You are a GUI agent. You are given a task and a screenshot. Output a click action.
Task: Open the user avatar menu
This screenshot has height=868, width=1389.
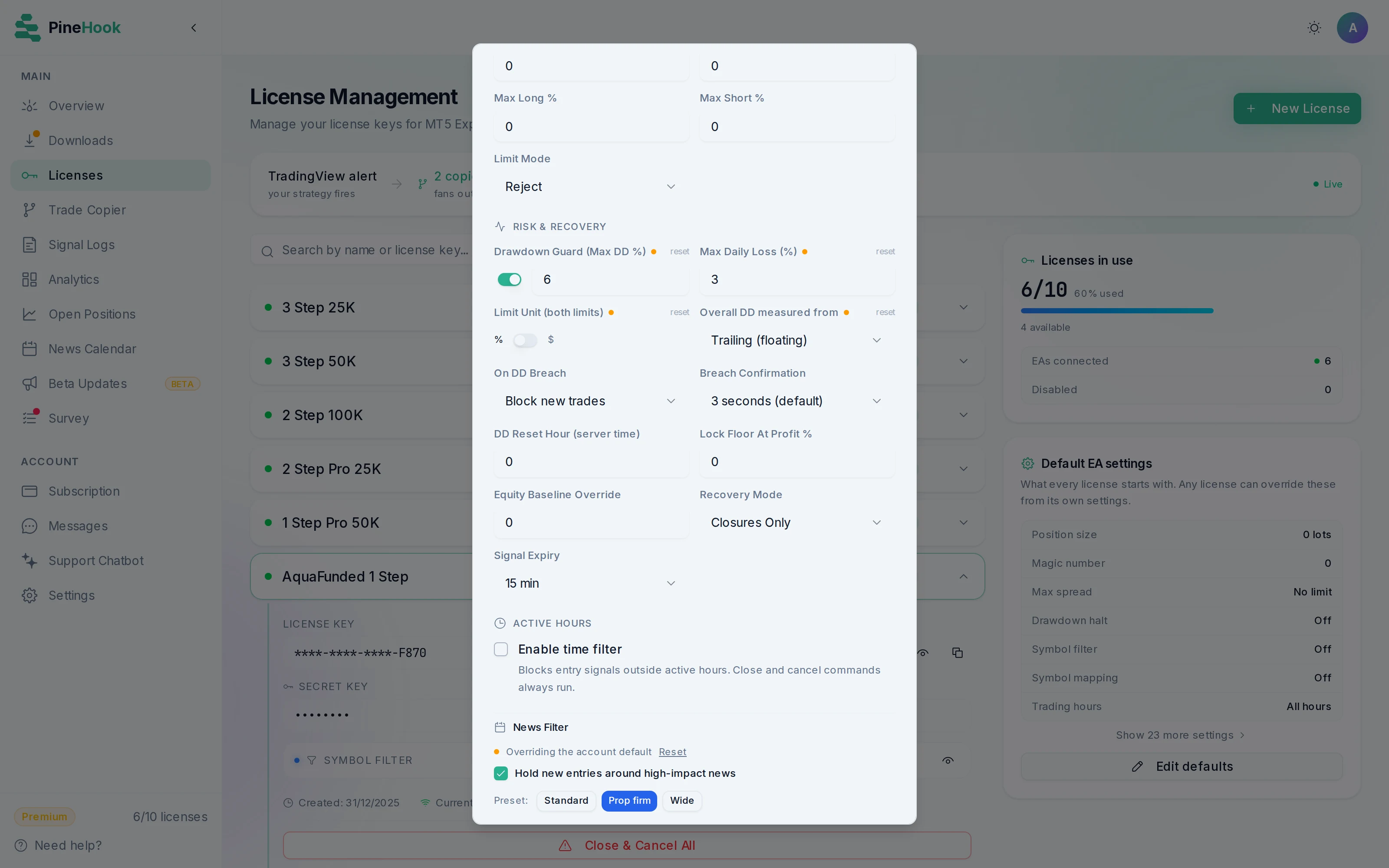pos(1352,27)
